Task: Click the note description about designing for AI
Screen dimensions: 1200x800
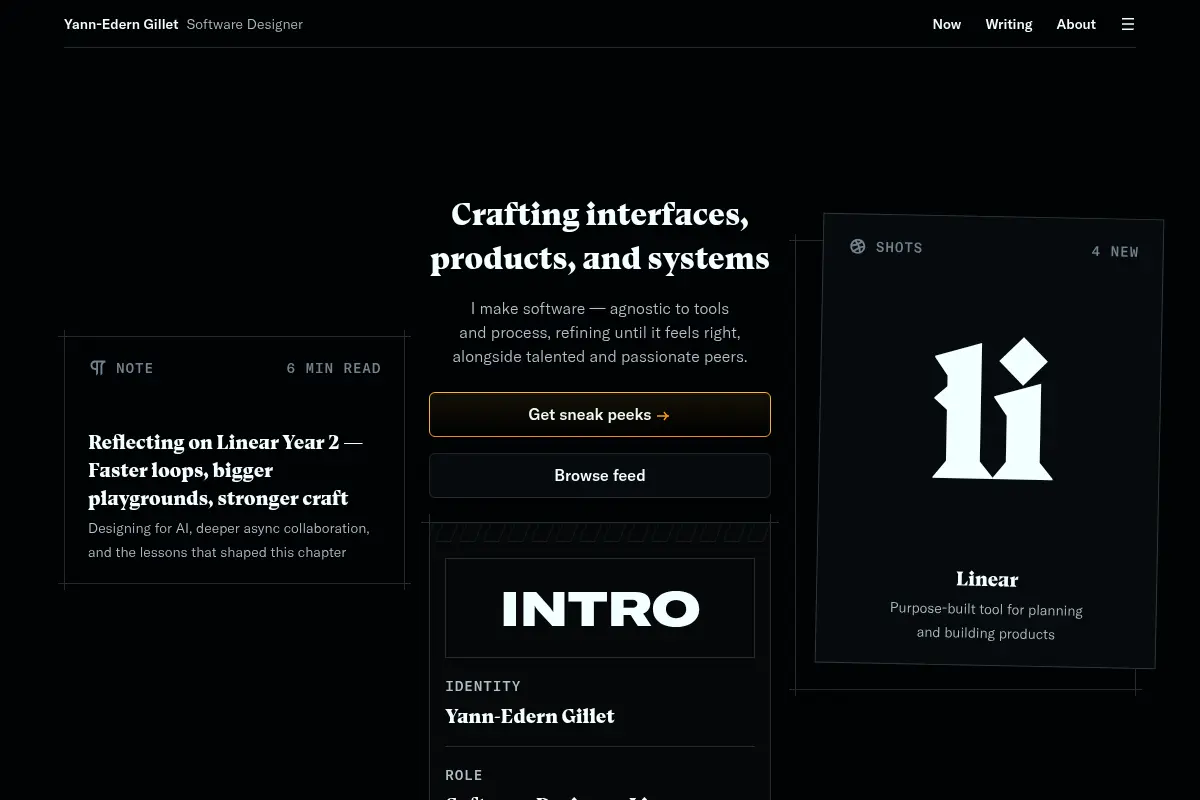Action: (x=229, y=540)
